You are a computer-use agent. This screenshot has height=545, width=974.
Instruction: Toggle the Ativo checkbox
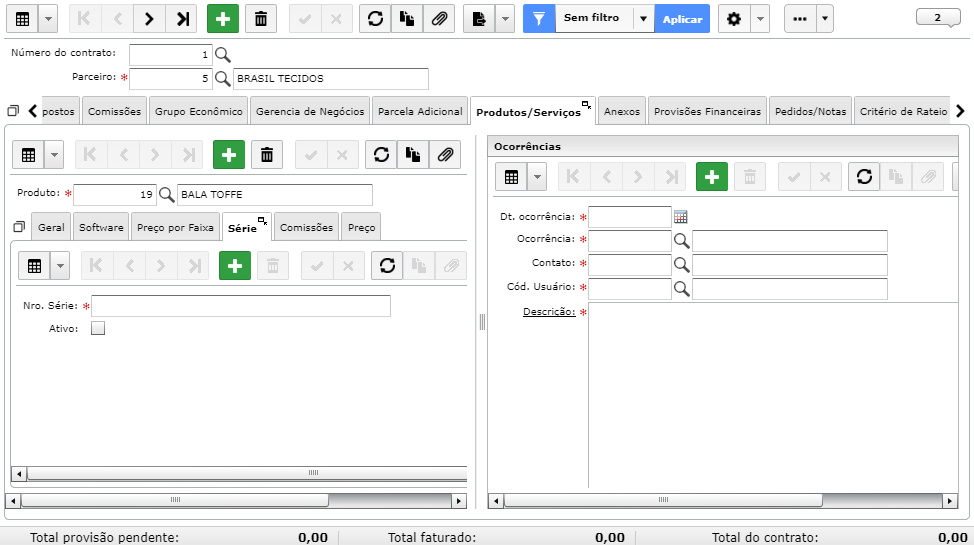[x=98, y=328]
